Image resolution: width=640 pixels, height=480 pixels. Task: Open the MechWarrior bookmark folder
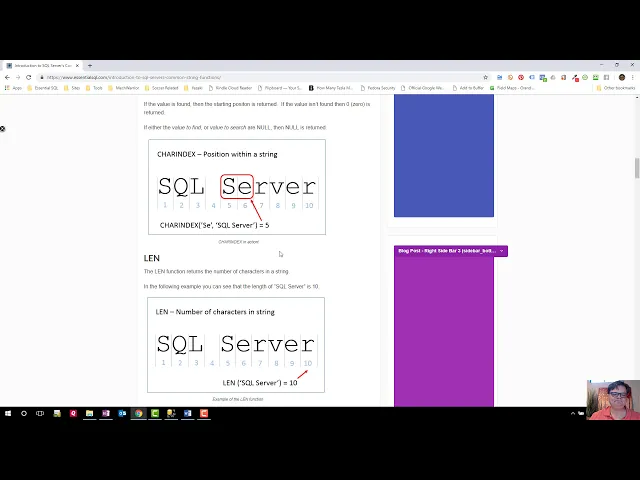click(x=124, y=88)
